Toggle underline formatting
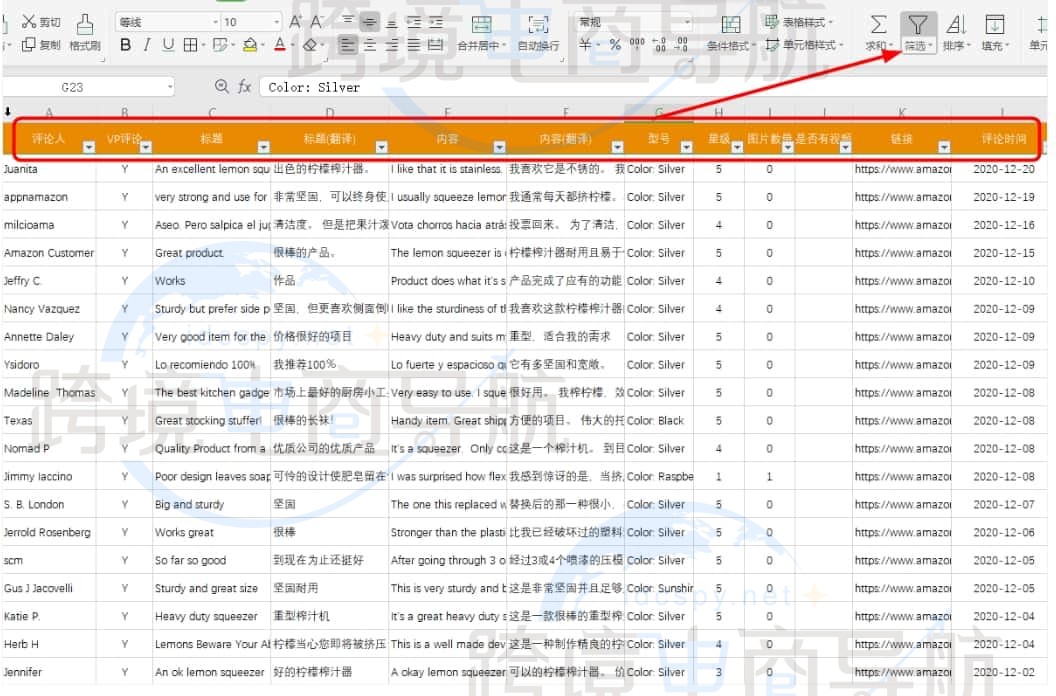This screenshot has height=696, width=1056. pos(168,45)
